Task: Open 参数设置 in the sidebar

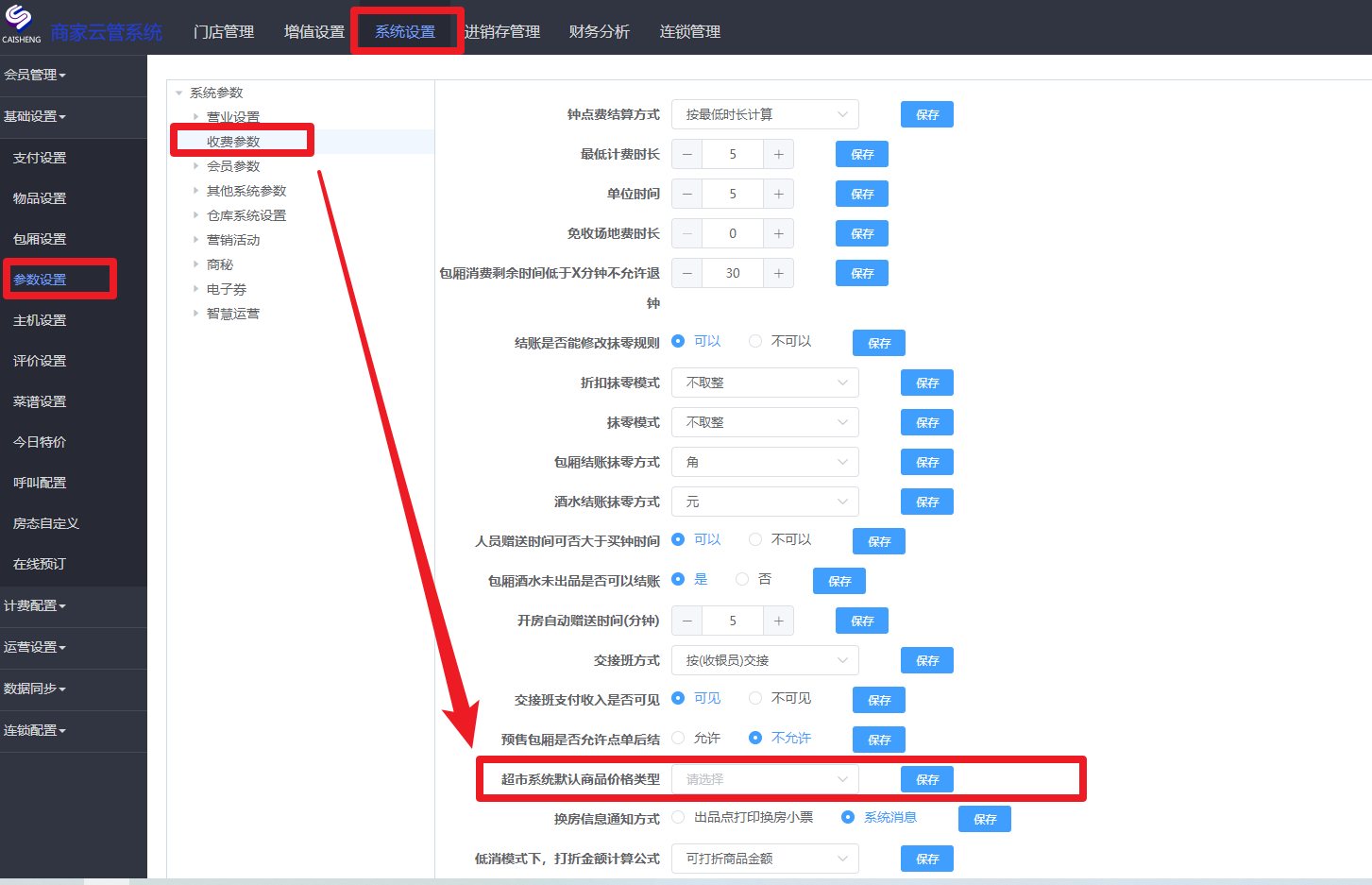Action: click(x=40, y=280)
